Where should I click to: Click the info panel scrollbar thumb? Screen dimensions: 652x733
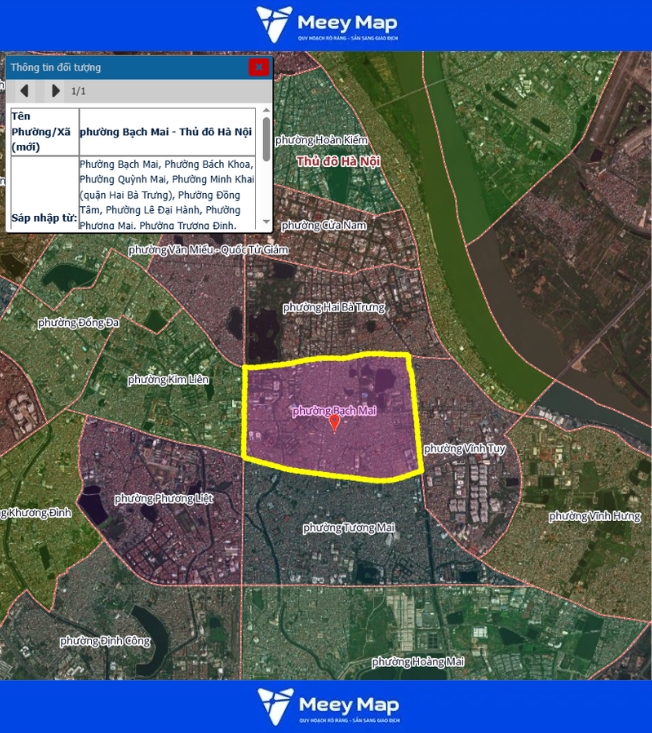(266, 135)
